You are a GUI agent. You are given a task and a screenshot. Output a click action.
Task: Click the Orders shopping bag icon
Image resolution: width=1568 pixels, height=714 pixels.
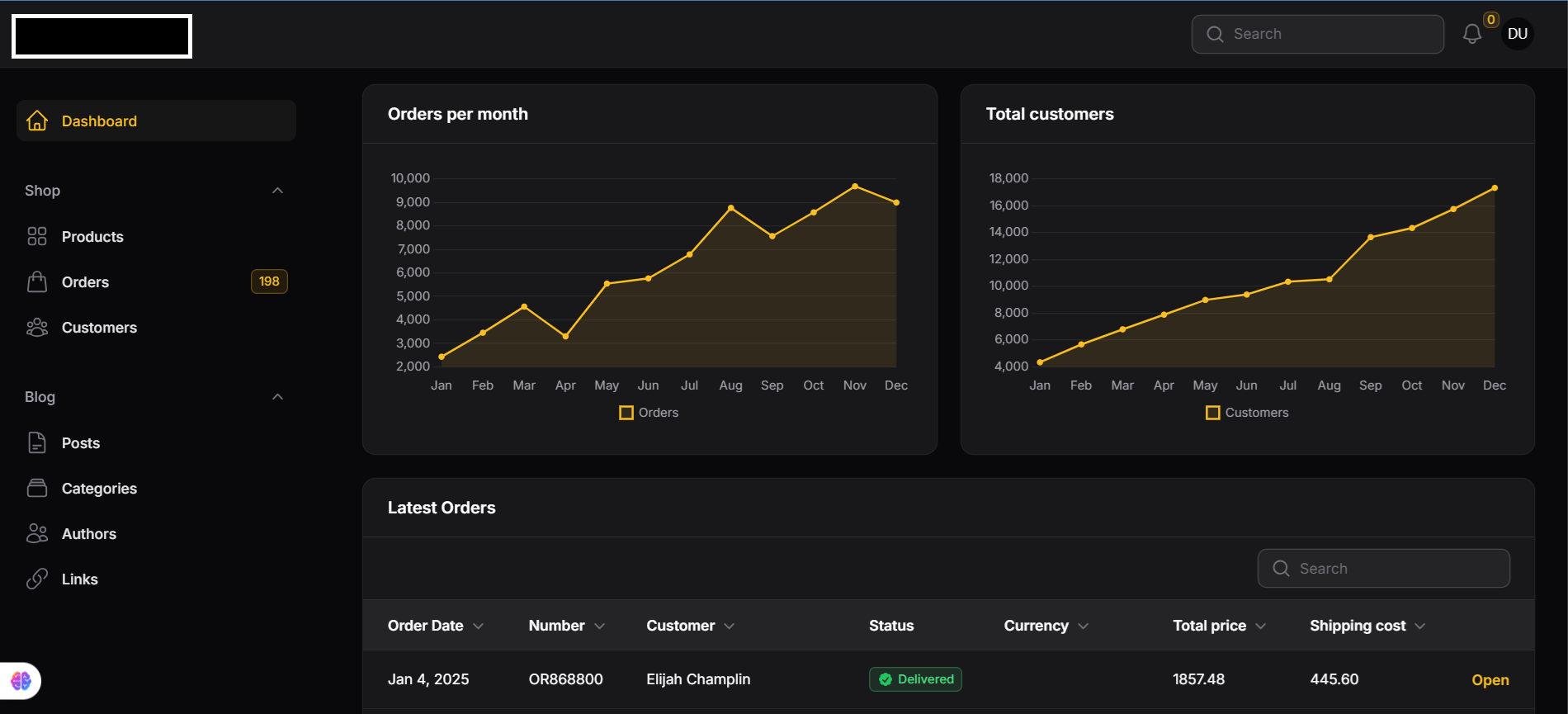pos(37,282)
